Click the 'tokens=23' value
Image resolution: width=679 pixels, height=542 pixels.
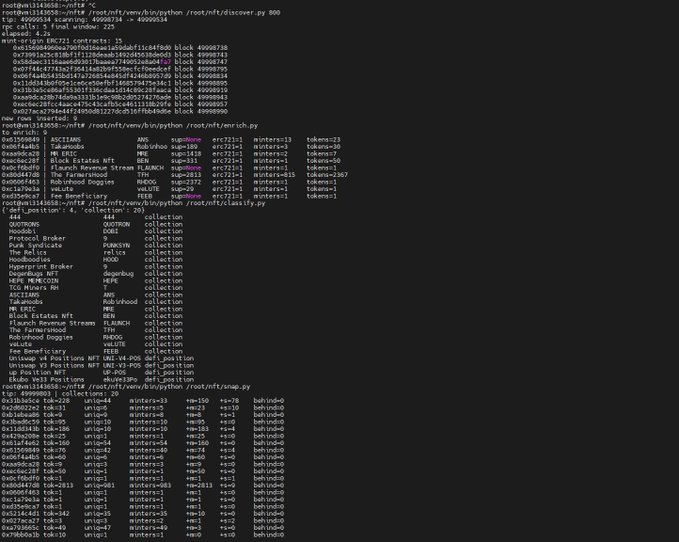point(323,139)
